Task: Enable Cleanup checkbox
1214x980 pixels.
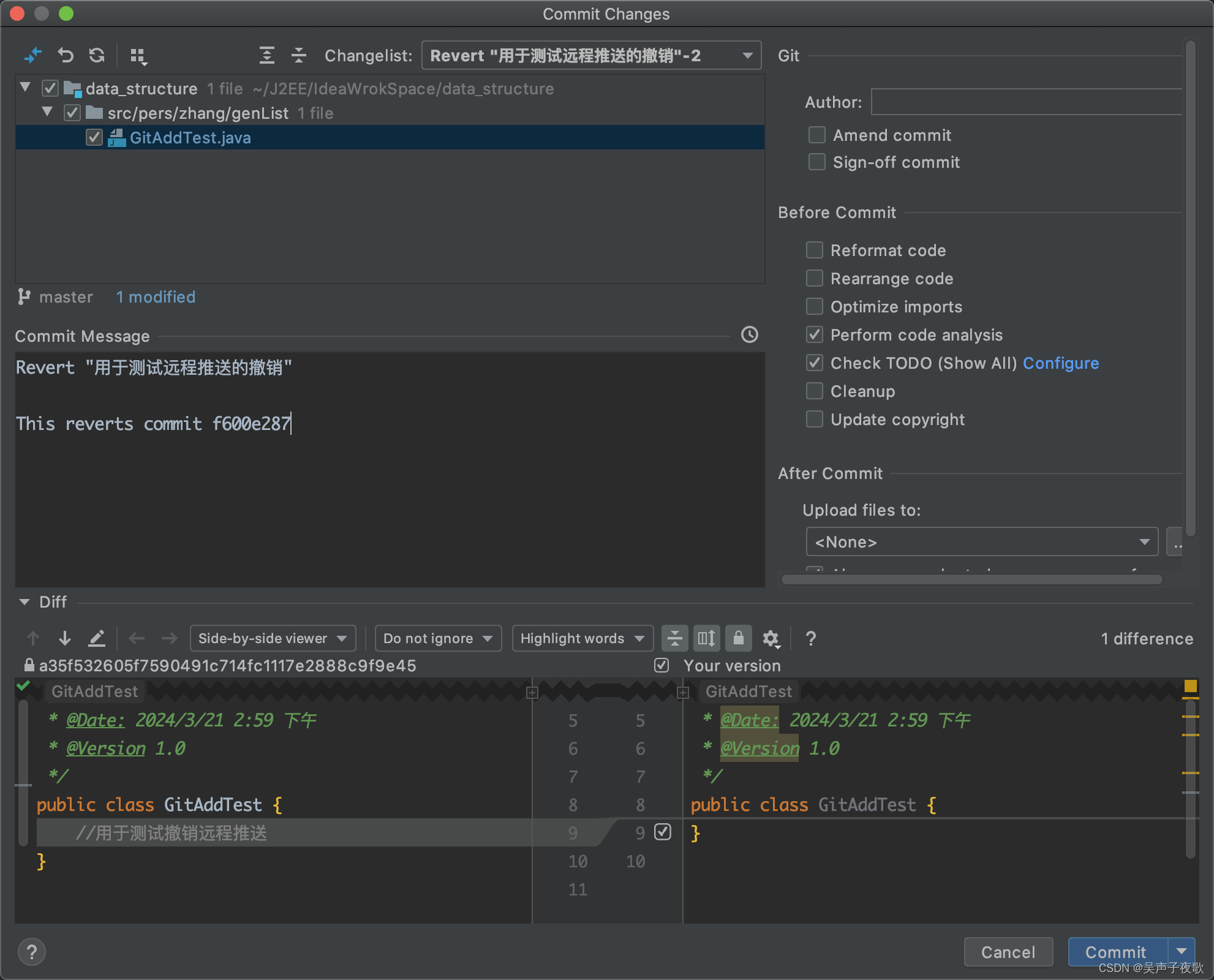Action: click(814, 391)
